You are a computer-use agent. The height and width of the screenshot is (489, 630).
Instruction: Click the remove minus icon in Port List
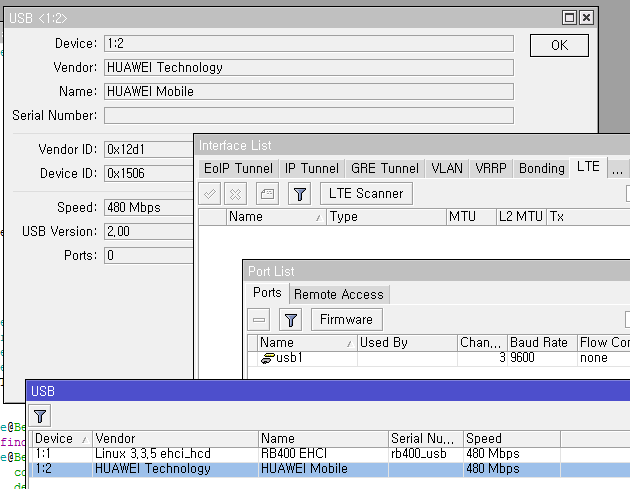[x=259, y=320]
